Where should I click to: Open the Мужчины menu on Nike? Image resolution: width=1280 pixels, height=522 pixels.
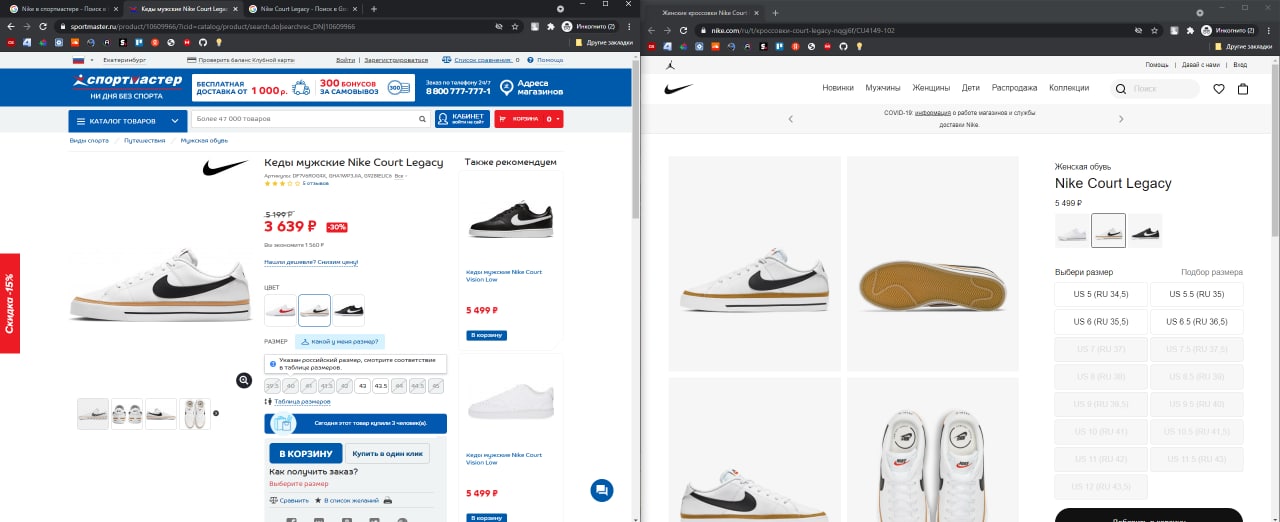[883, 88]
